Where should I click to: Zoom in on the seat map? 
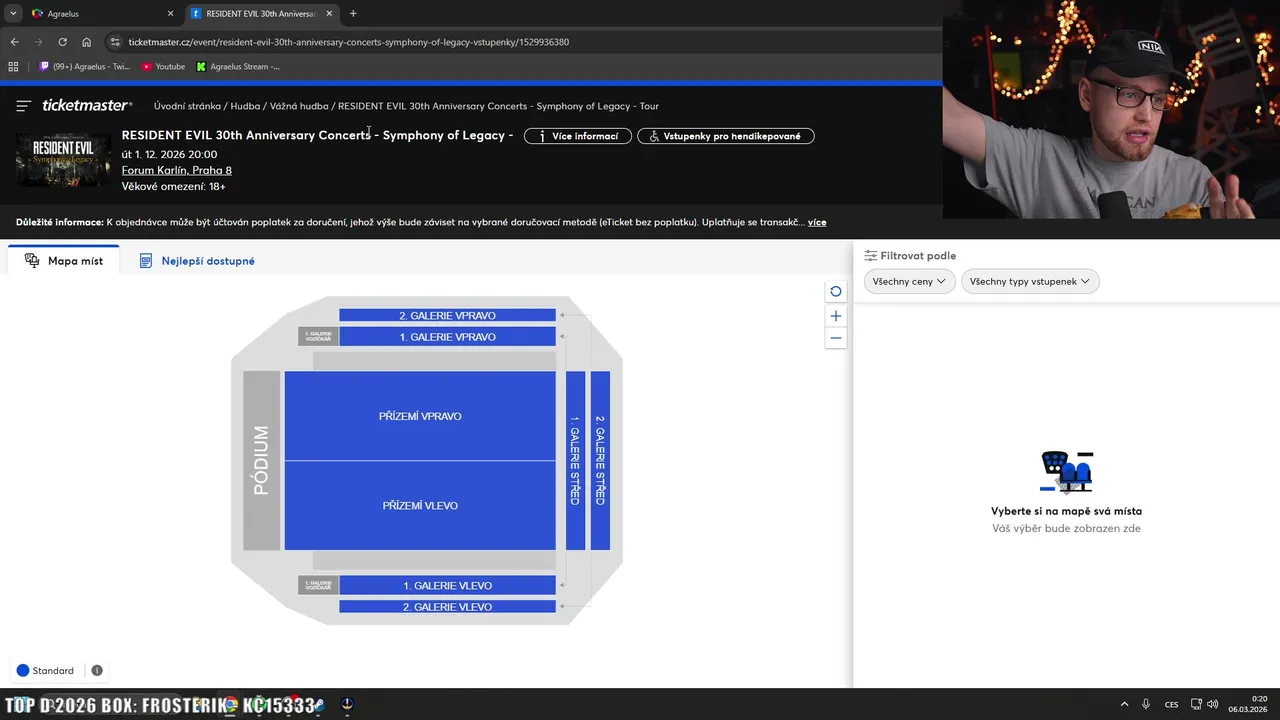(x=836, y=316)
